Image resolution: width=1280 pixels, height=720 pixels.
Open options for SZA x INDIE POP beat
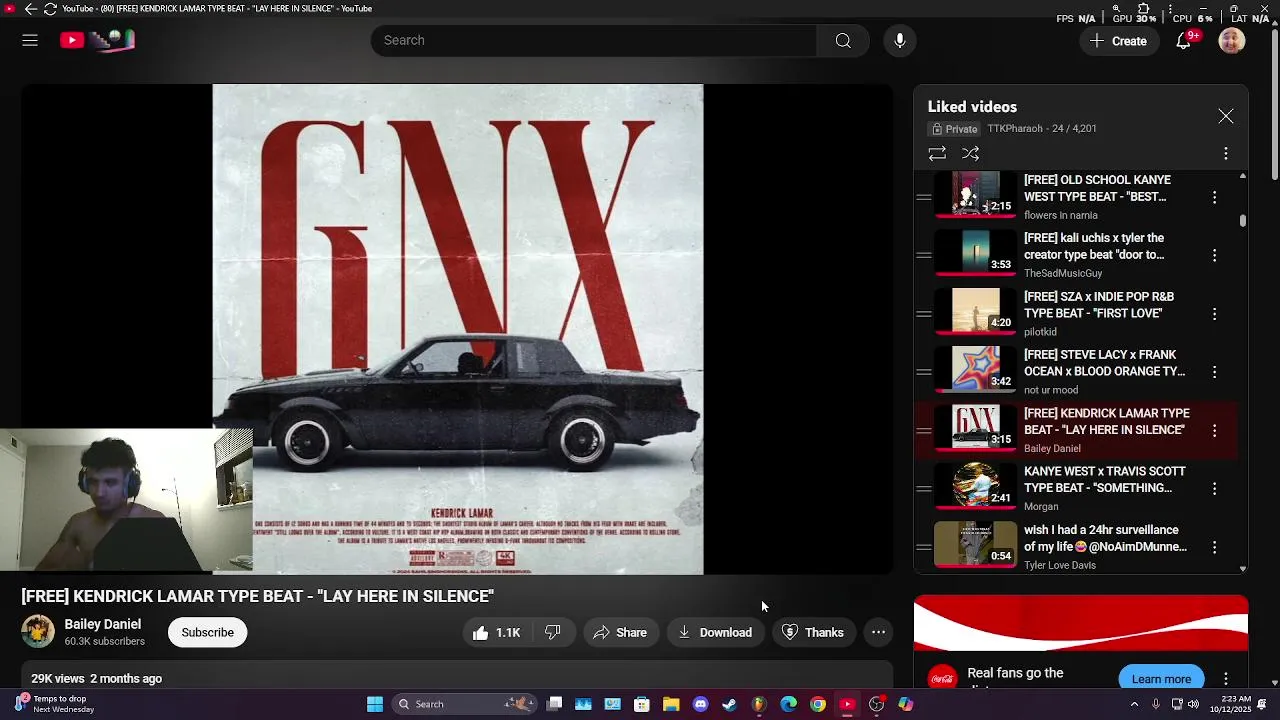1215,314
